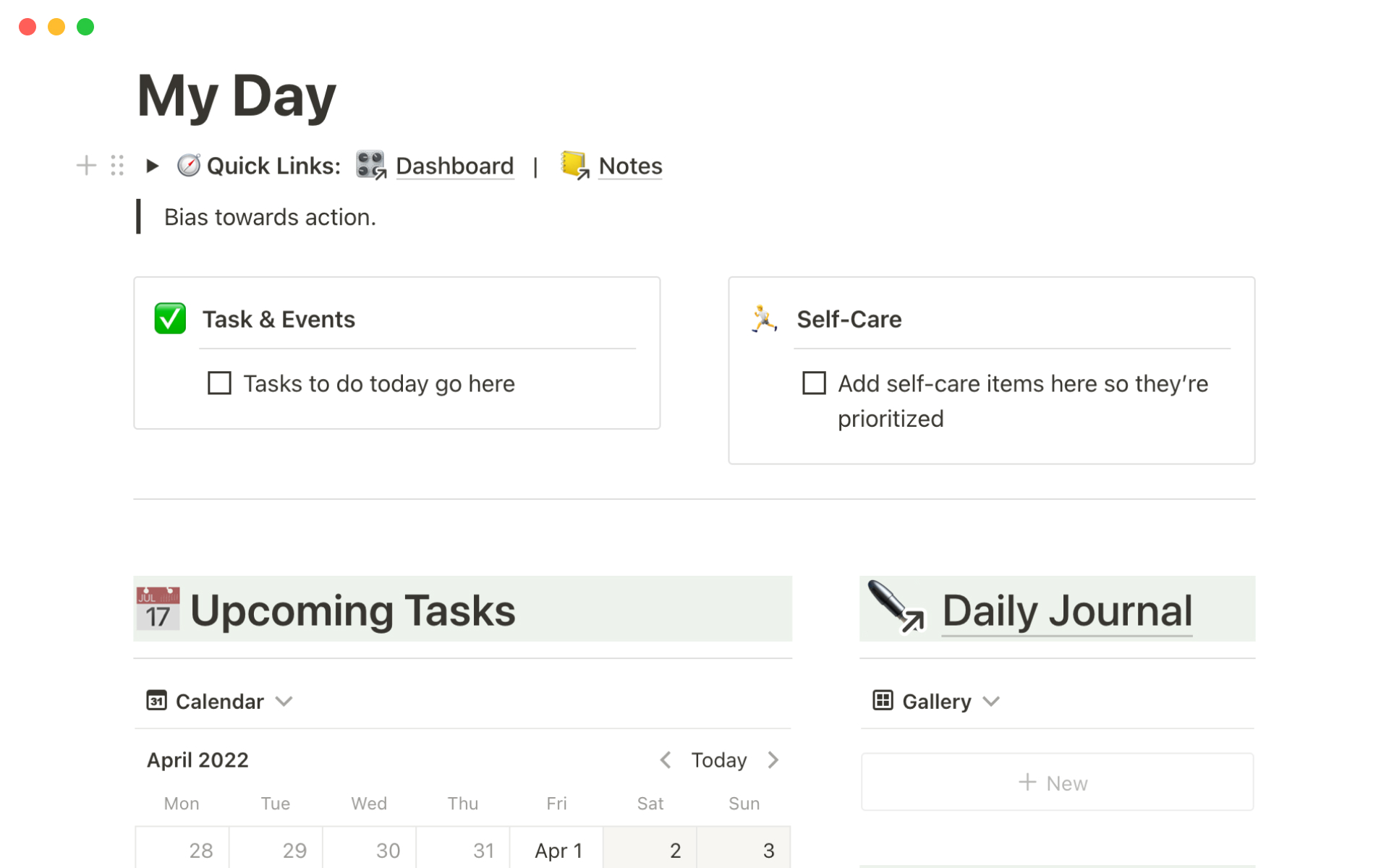Expand the Quick Links toggle triangle
Screen dimensions: 1389x868
pyautogui.click(x=152, y=166)
